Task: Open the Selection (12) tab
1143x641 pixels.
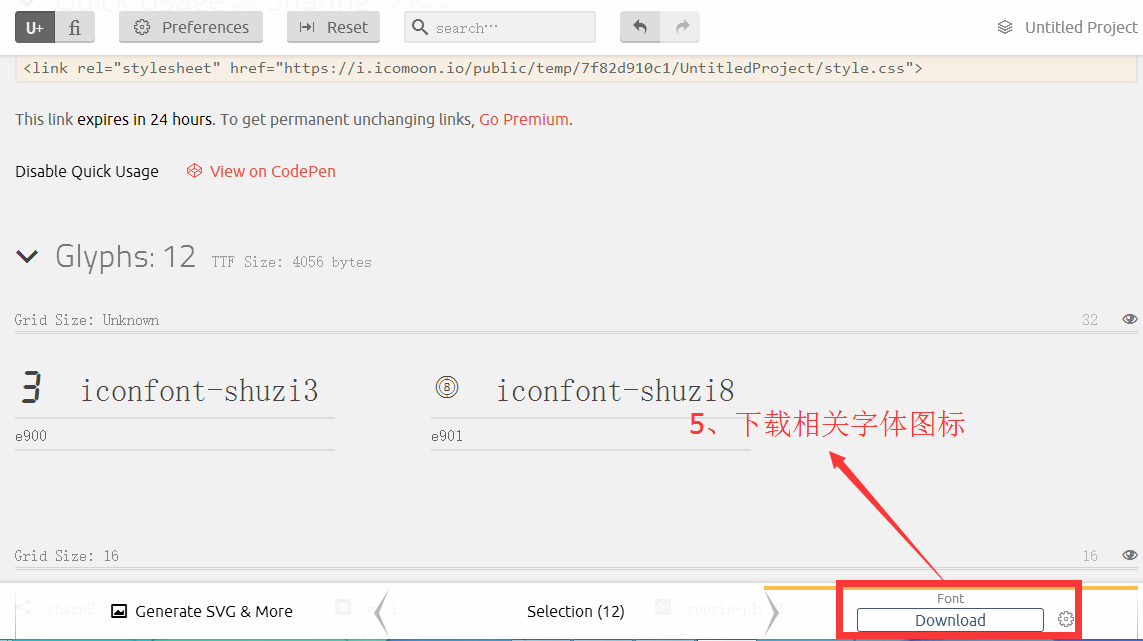Action: pos(575,611)
